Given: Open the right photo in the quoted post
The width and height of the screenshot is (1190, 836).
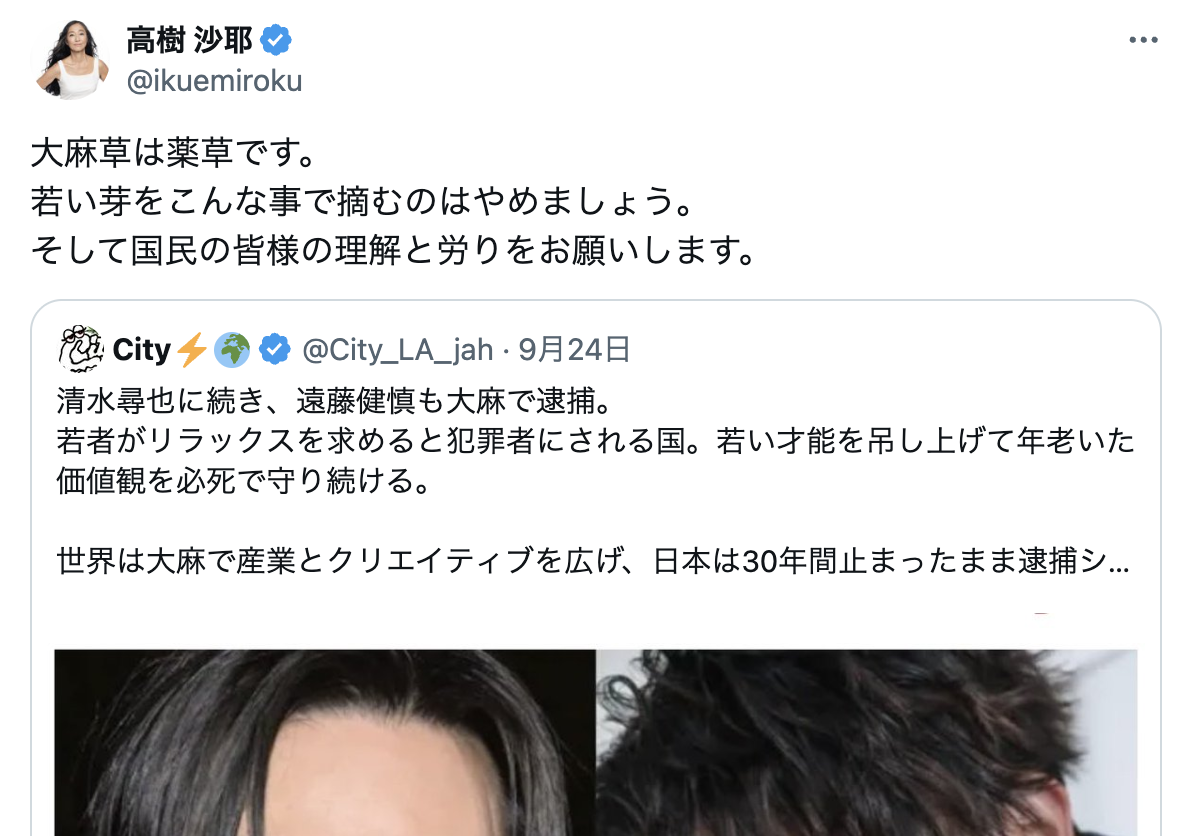Looking at the screenshot, I should 867,743.
